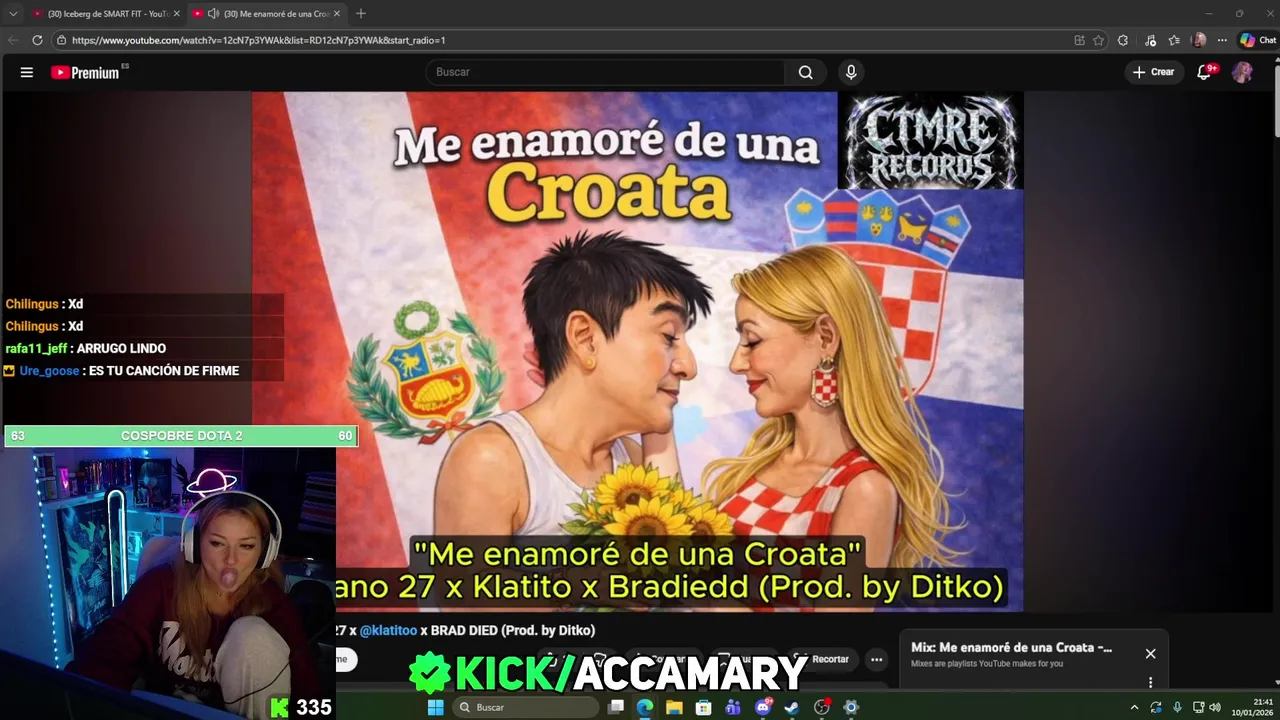This screenshot has height=720, width=1280.
Task: Add this page to favorites star
Action: click(x=1098, y=40)
